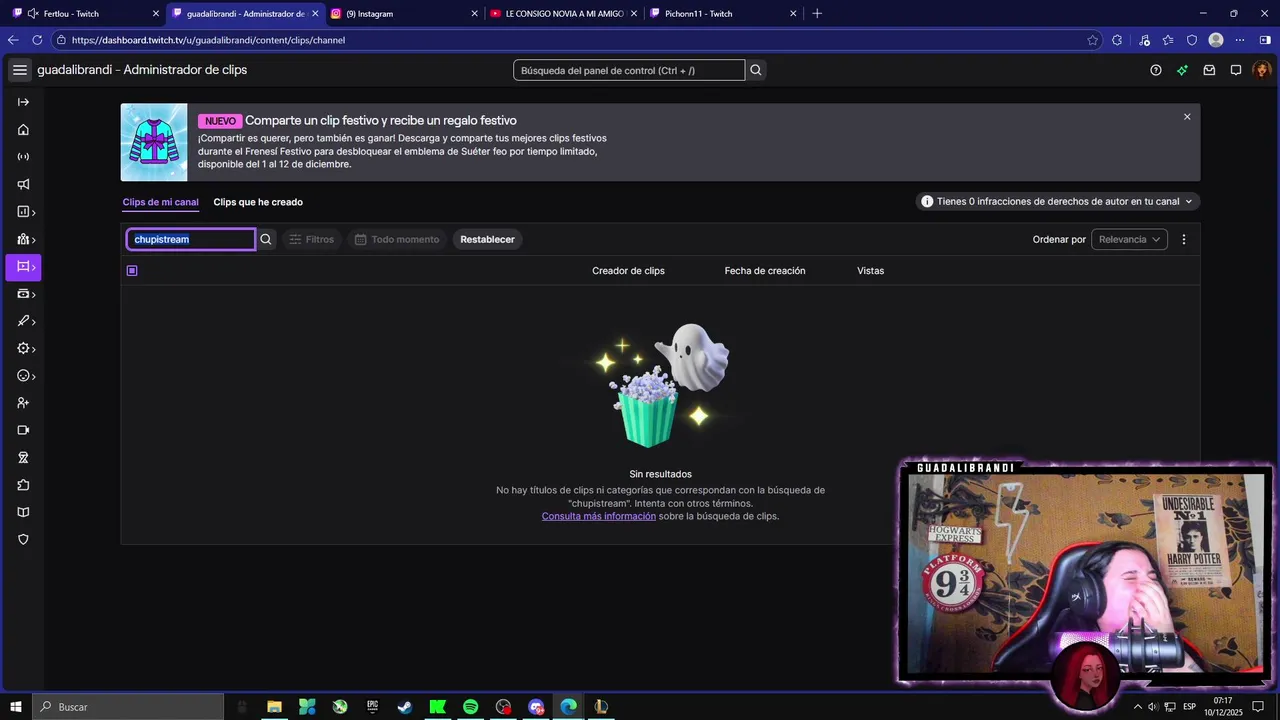This screenshot has height=720, width=1280.
Task: Switch to Pichonn11 - Twitch browser tab
Action: [x=723, y=13]
